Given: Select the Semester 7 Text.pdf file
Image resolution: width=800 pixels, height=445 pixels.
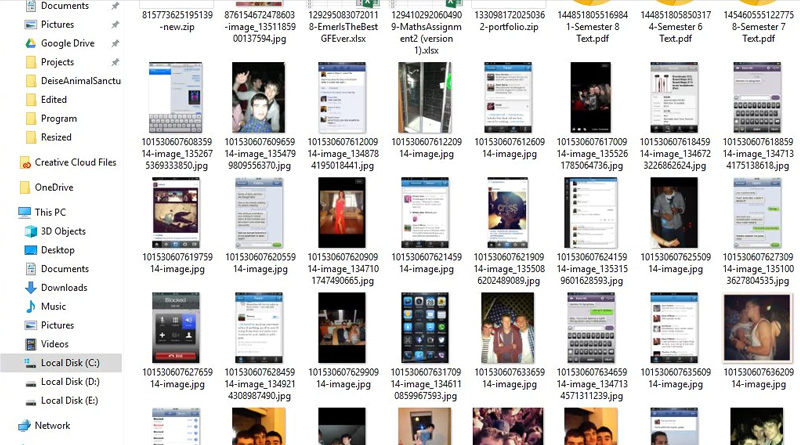Looking at the screenshot, I should [759, 27].
